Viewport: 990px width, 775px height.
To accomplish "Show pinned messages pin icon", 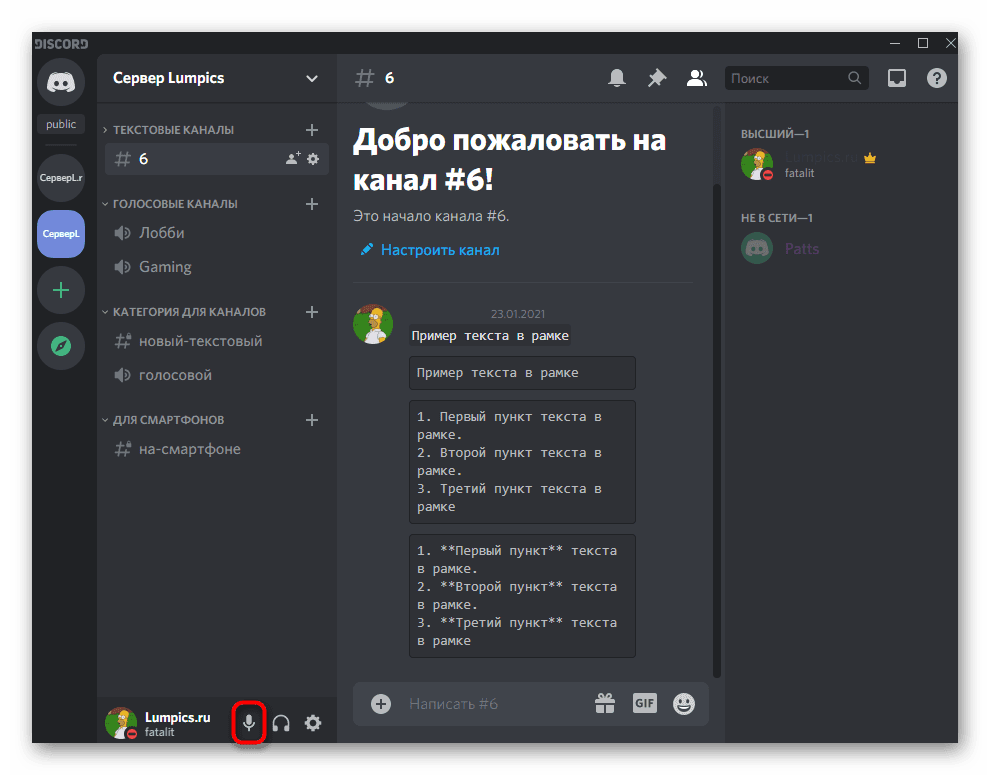I will coord(657,78).
